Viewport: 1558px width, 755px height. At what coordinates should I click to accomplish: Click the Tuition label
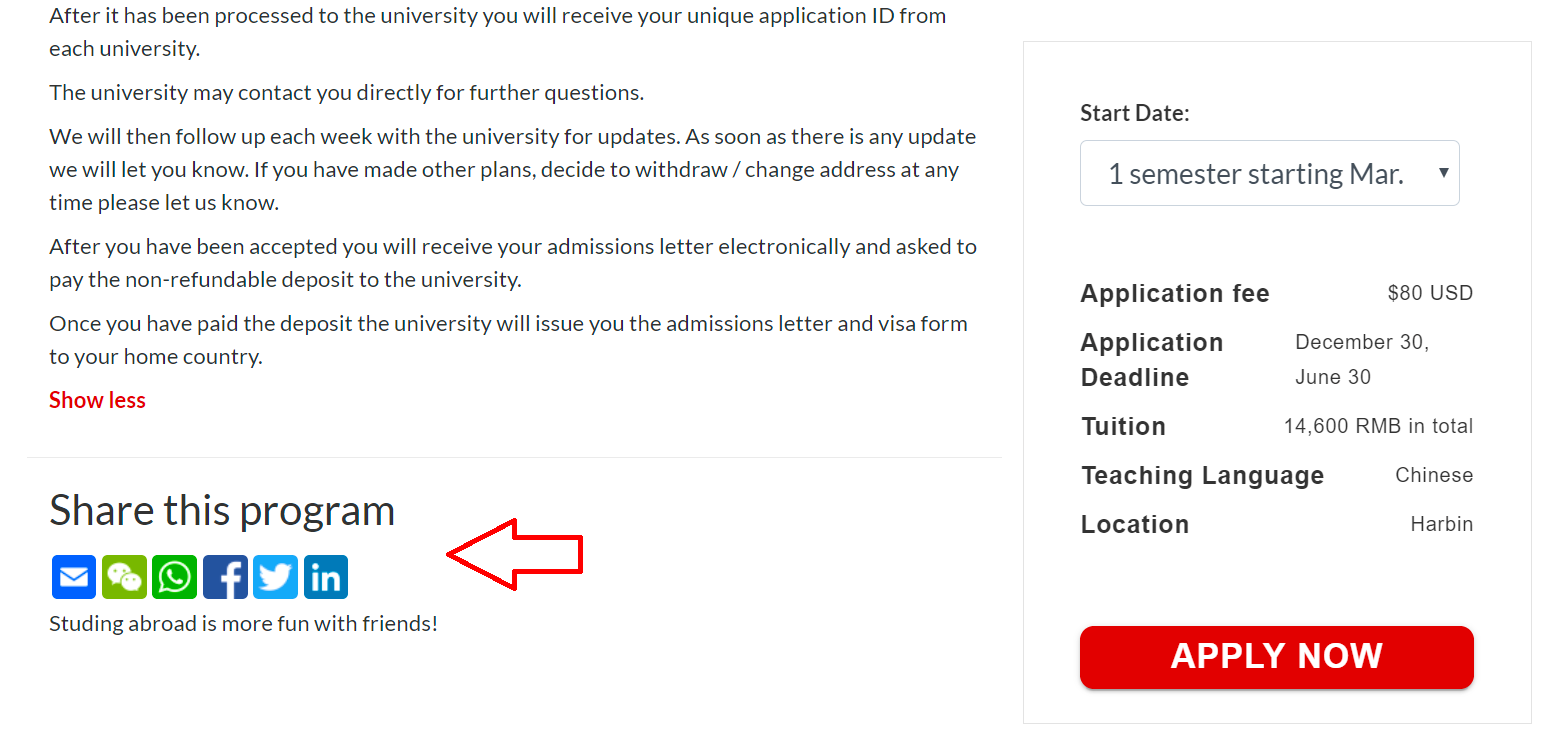pos(1123,427)
